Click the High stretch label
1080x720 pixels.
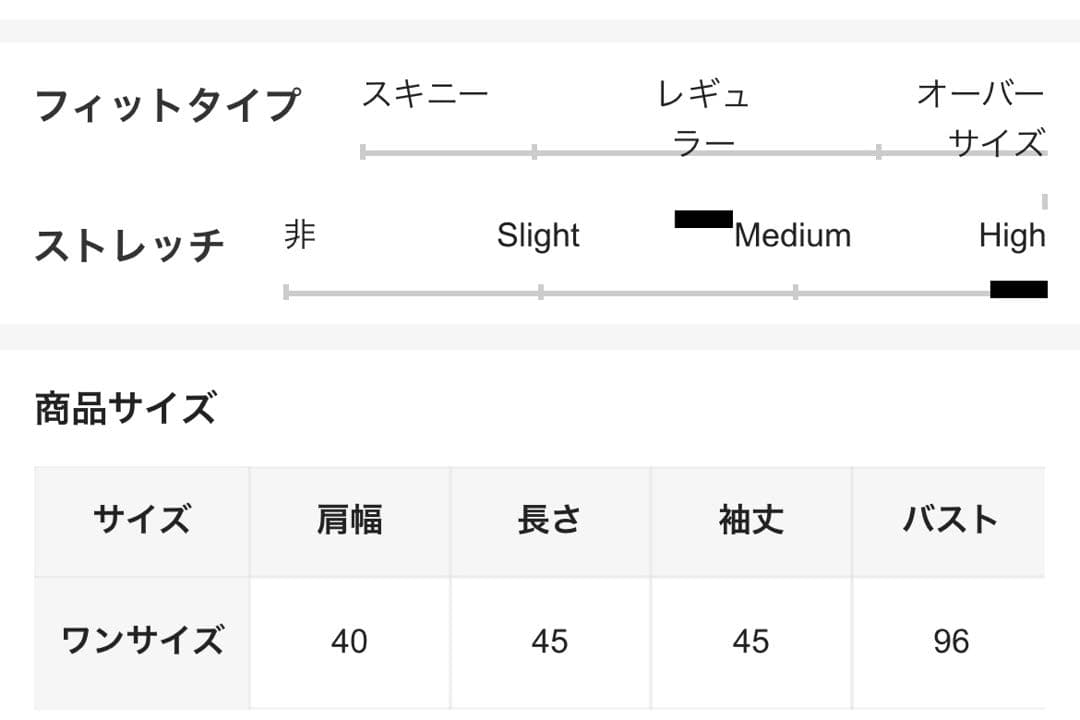pyautogui.click(x=1012, y=236)
